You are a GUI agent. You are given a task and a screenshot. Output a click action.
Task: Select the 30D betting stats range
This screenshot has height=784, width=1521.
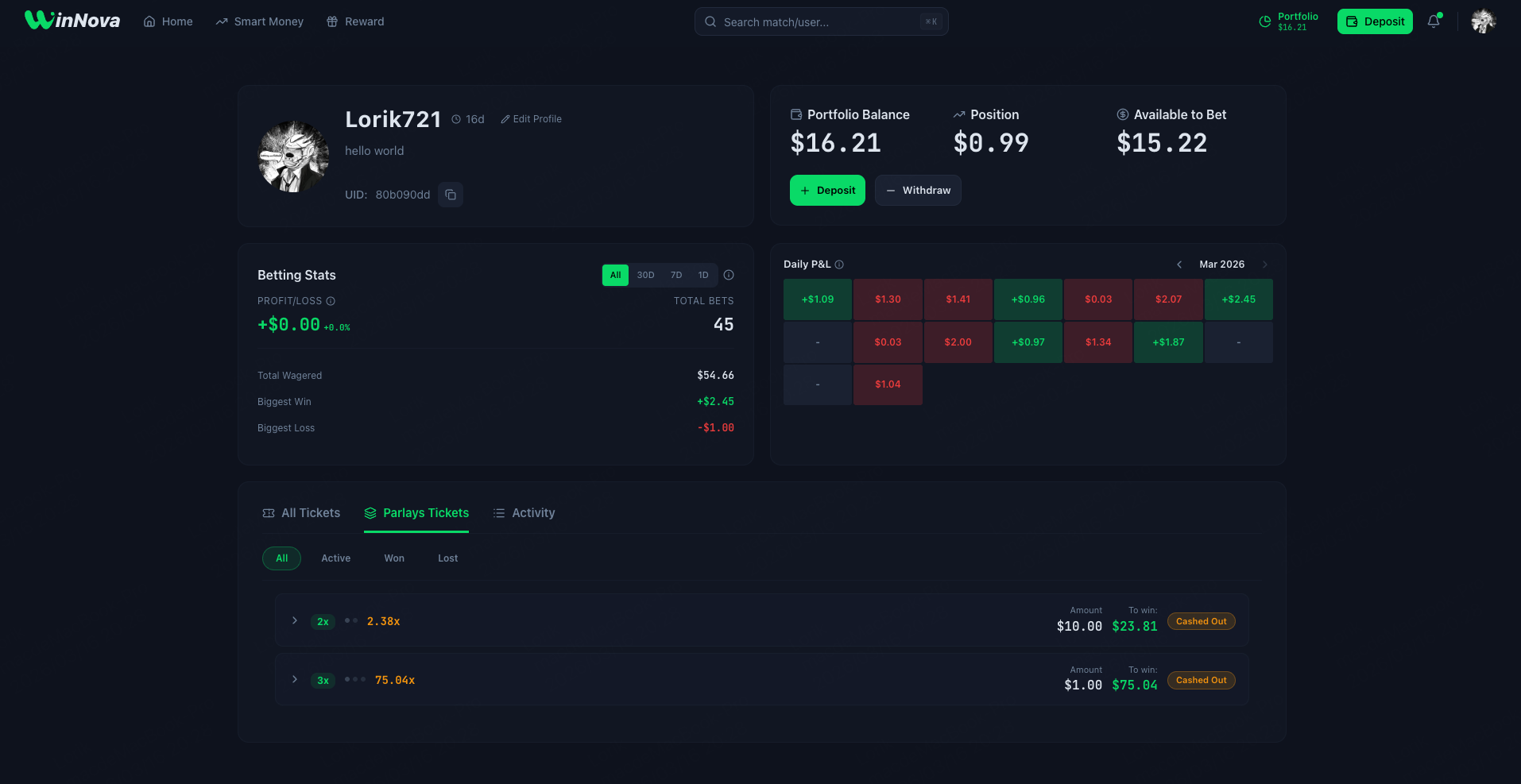pyautogui.click(x=645, y=275)
